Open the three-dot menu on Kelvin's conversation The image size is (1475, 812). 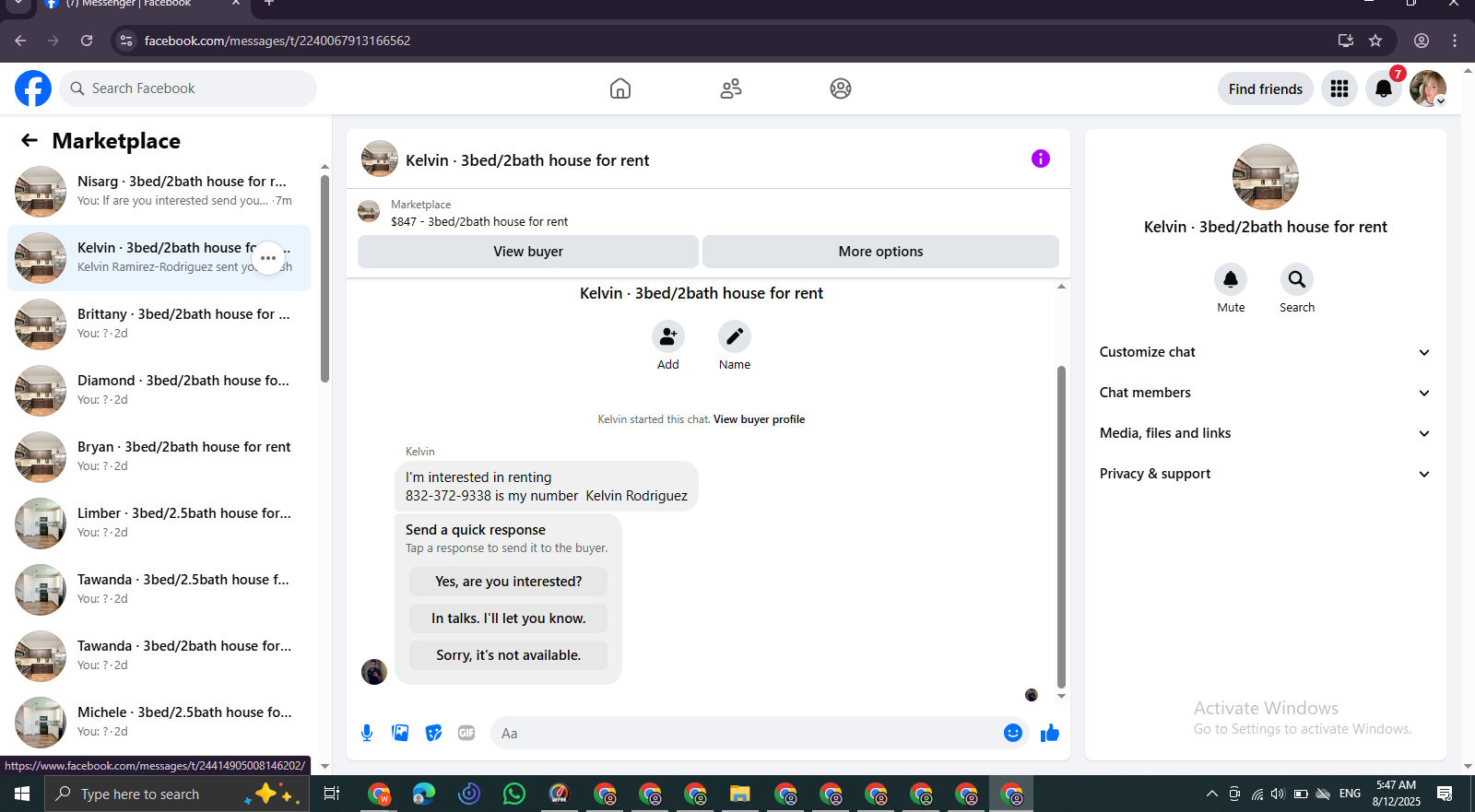268,258
